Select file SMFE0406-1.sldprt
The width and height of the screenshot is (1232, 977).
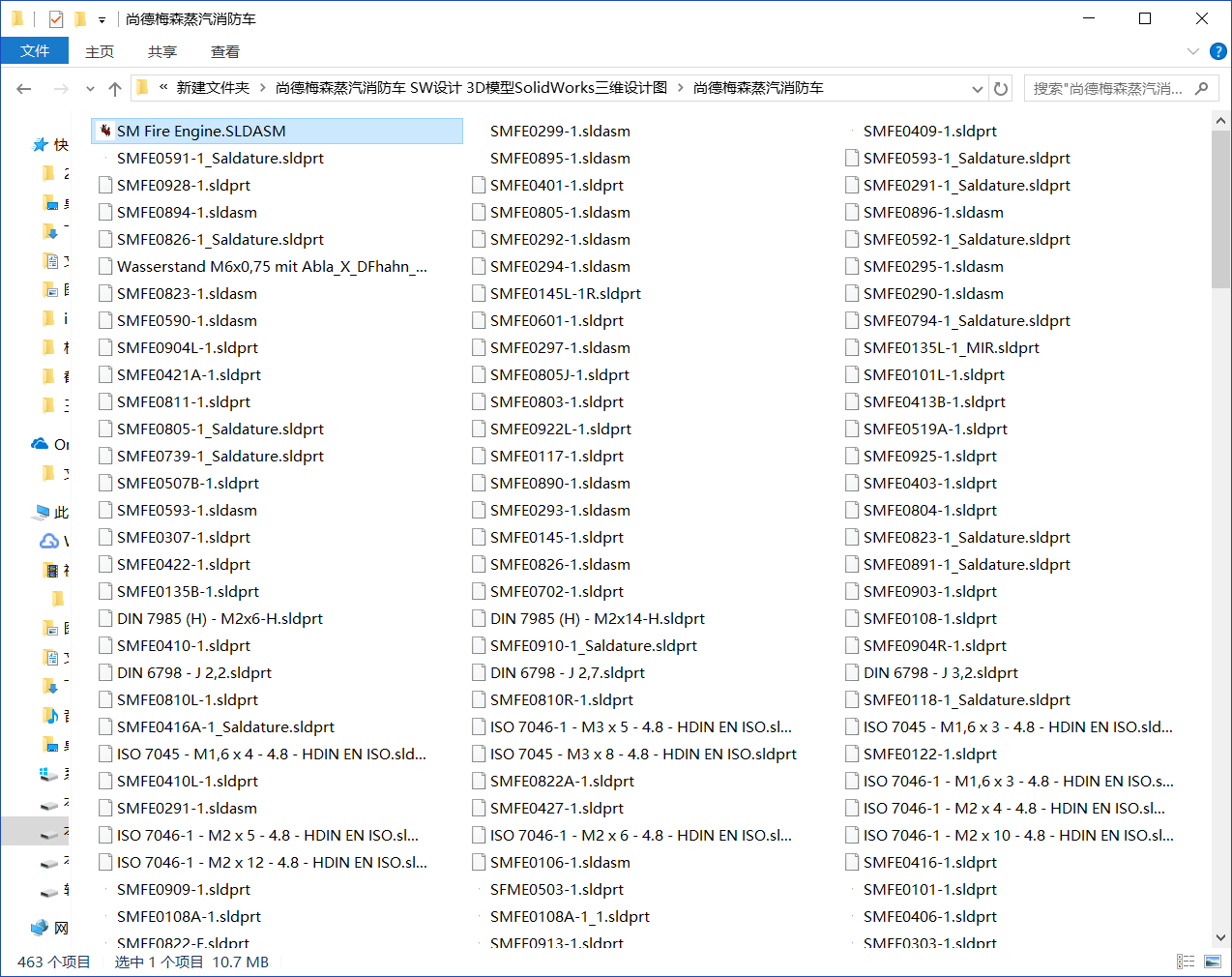pos(929,916)
